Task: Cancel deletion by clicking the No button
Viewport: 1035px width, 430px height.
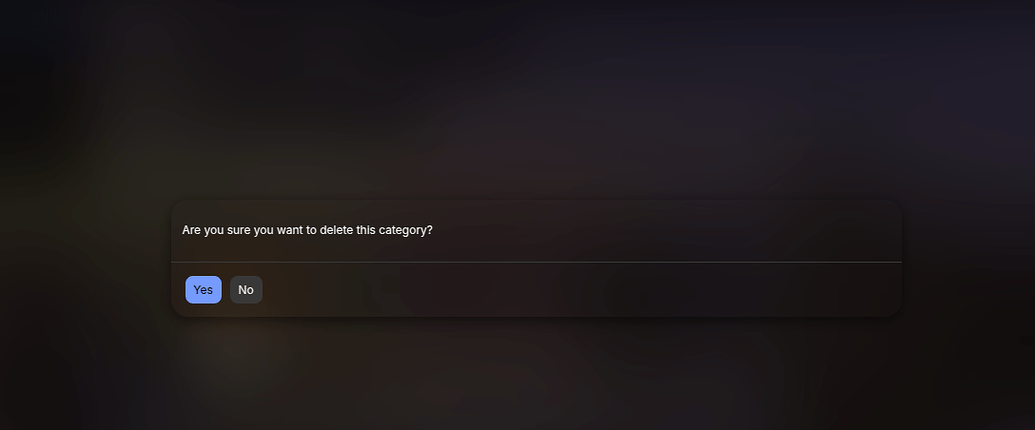Action: click(x=246, y=290)
